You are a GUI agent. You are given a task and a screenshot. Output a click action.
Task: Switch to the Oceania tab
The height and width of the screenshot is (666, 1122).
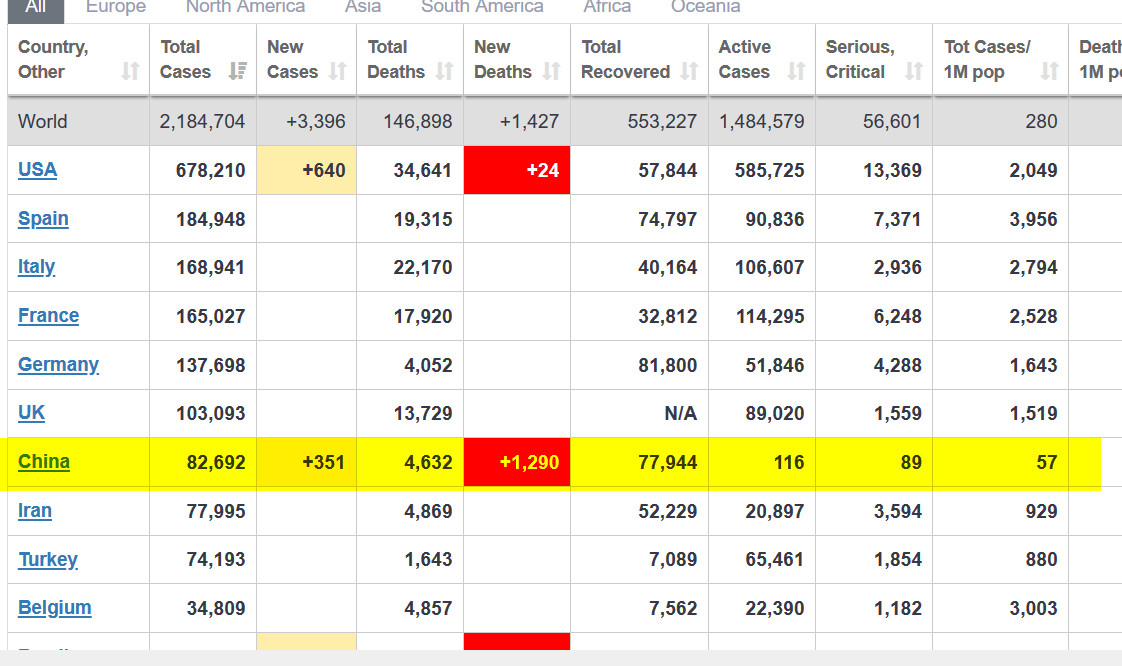pos(706,7)
